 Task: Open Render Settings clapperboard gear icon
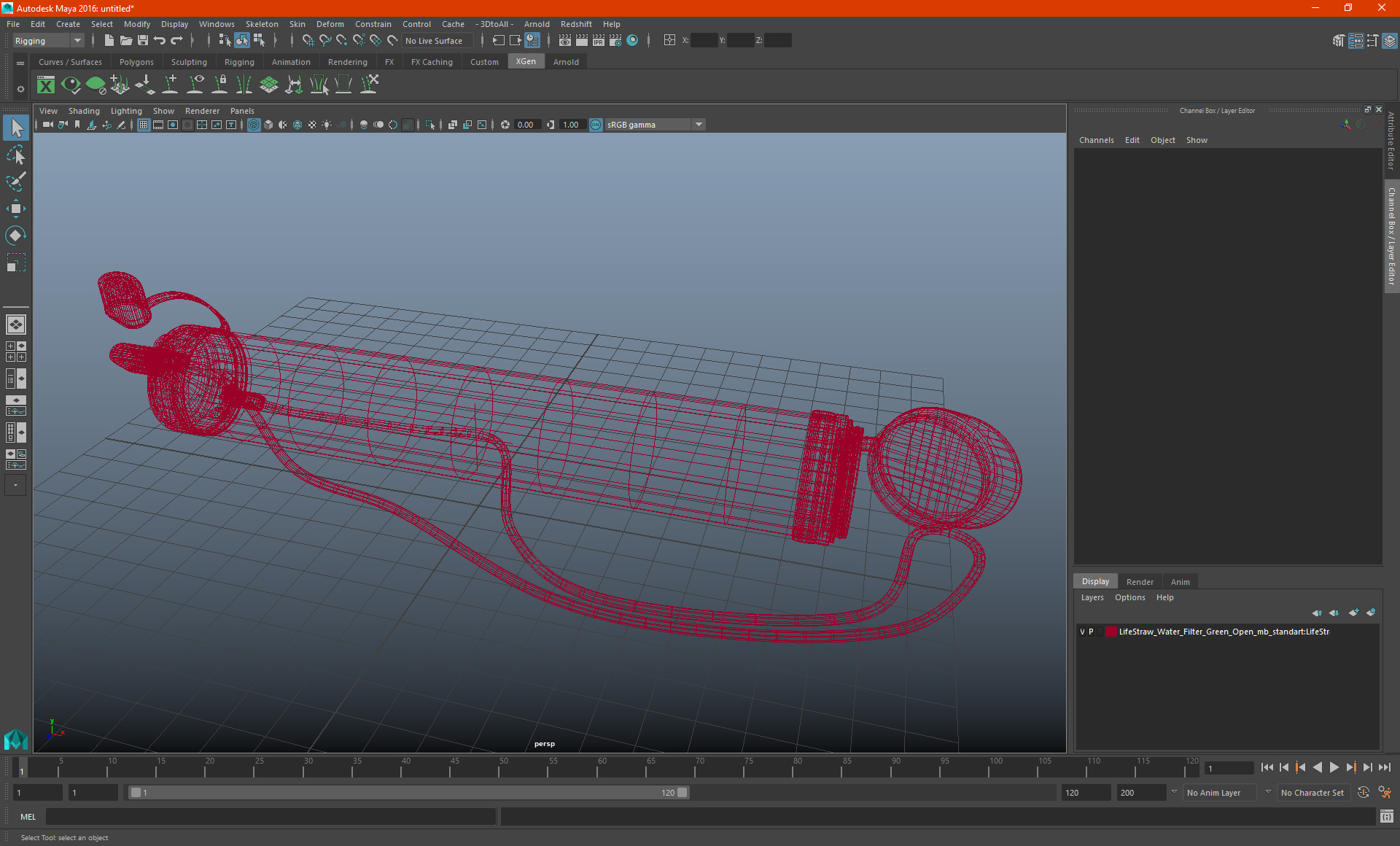click(615, 41)
